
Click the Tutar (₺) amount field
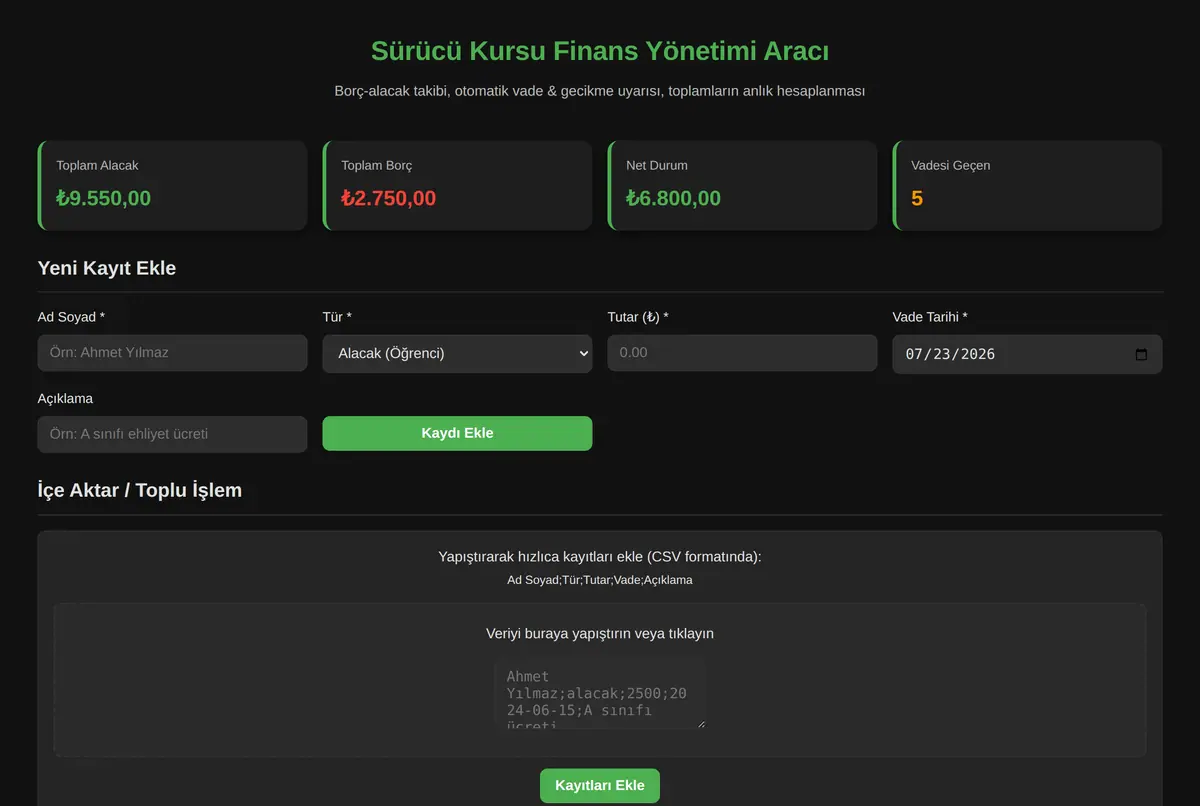pos(742,353)
